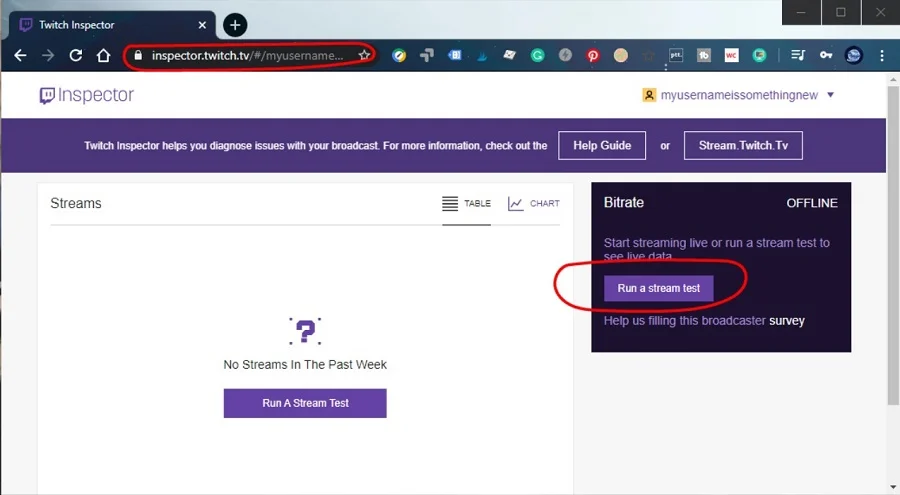900x495 pixels.
Task: Select the Twitch Inspector browser tab
Action: coord(110,25)
